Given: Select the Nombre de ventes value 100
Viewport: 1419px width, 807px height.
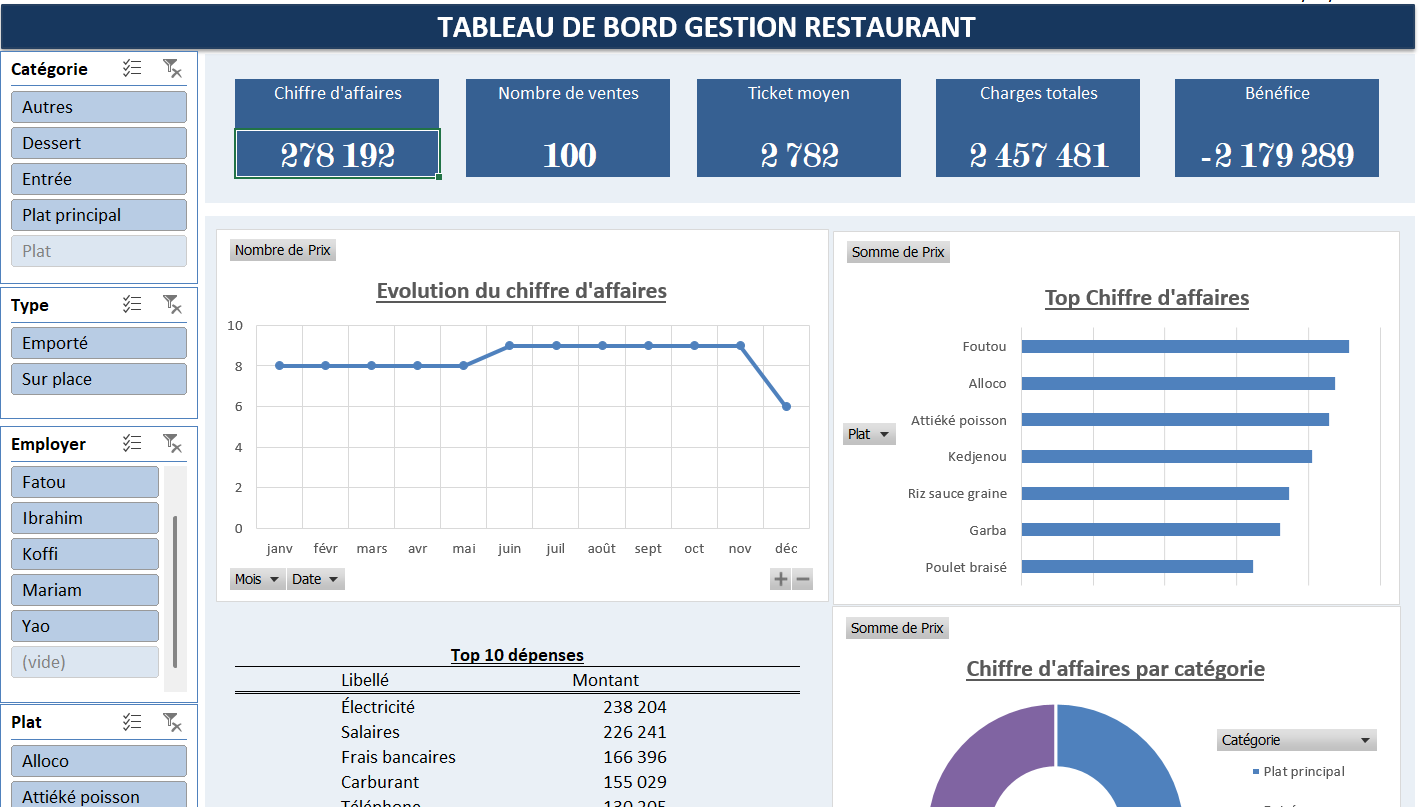Looking at the screenshot, I should [569, 154].
